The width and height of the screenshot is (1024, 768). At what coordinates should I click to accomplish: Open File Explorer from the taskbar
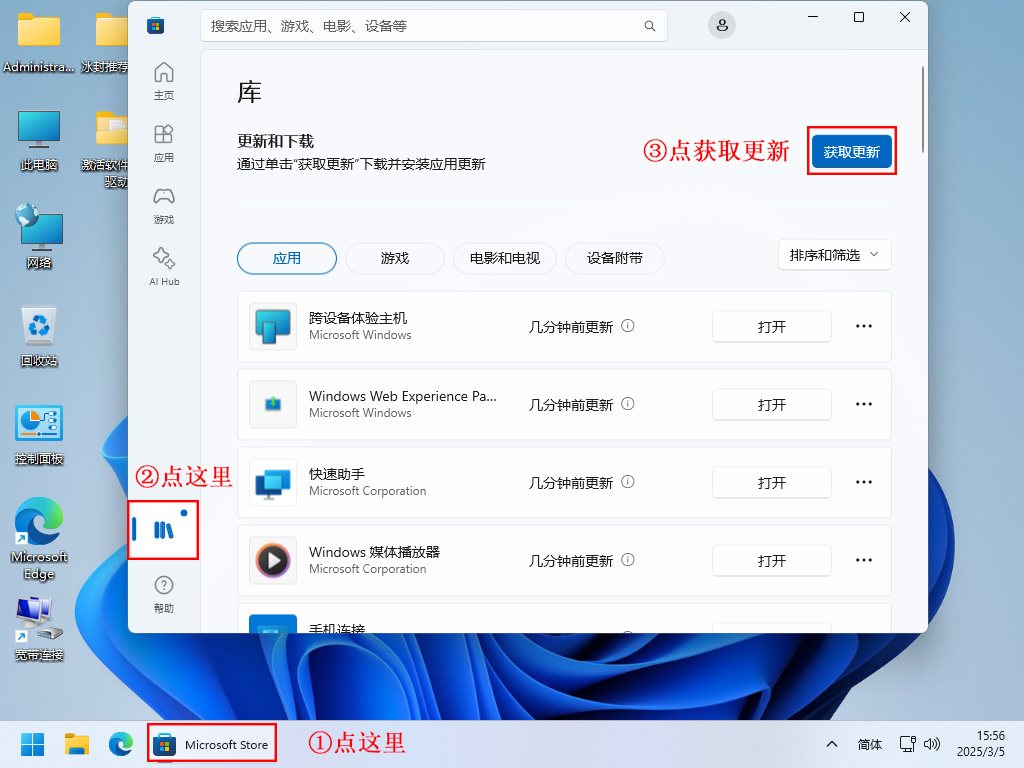pyautogui.click(x=76, y=744)
